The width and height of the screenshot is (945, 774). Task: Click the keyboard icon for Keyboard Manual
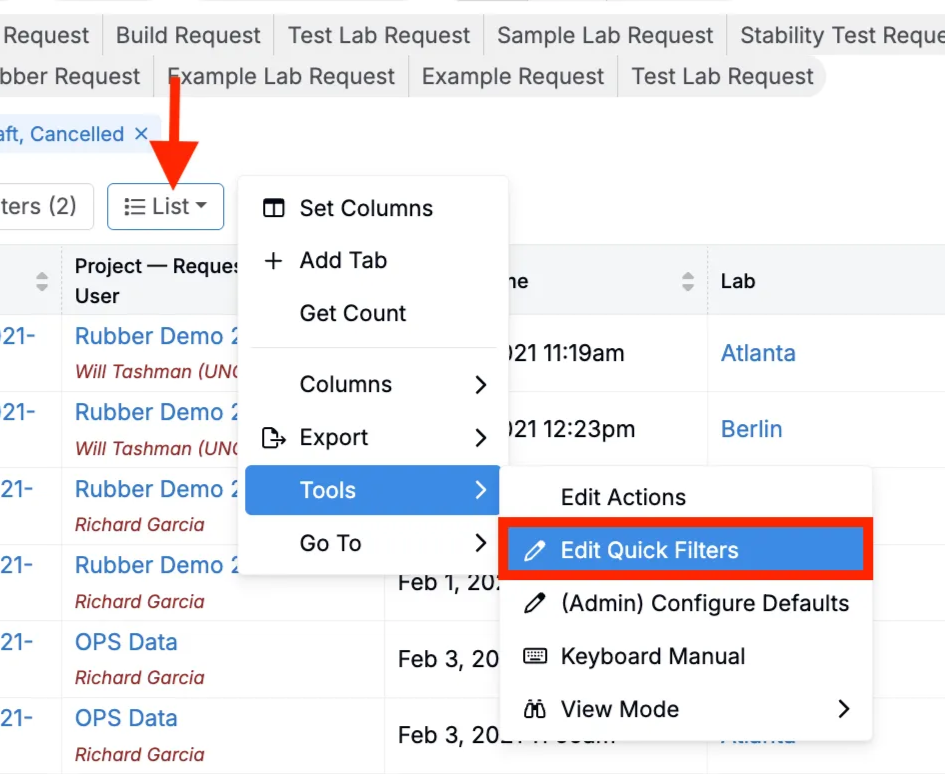(535, 657)
